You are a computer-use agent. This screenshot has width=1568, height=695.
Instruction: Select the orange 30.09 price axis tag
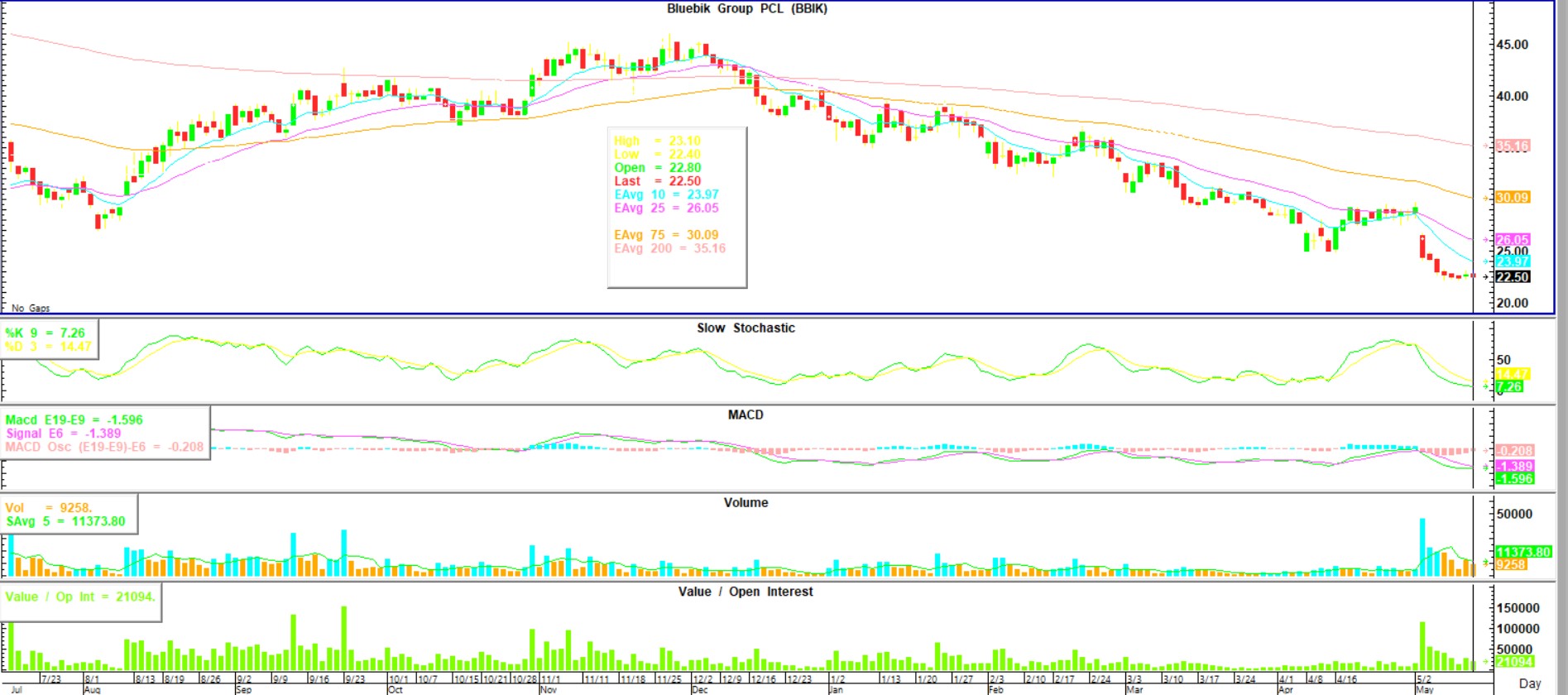pyautogui.click(x=1513, y=197)
